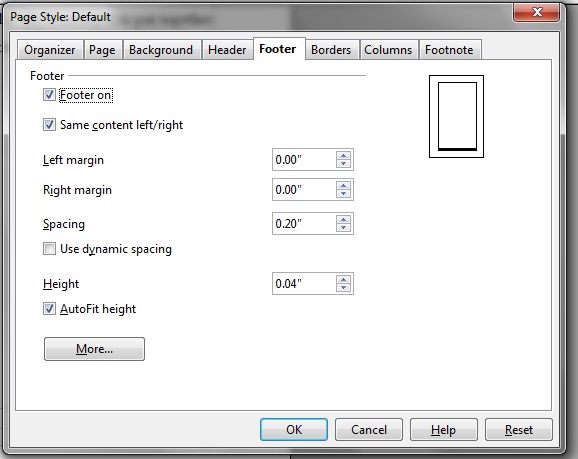Decrease the Spacing value down arrow
Viewport: 578px width, 459px height.
[x=343, y=227]
